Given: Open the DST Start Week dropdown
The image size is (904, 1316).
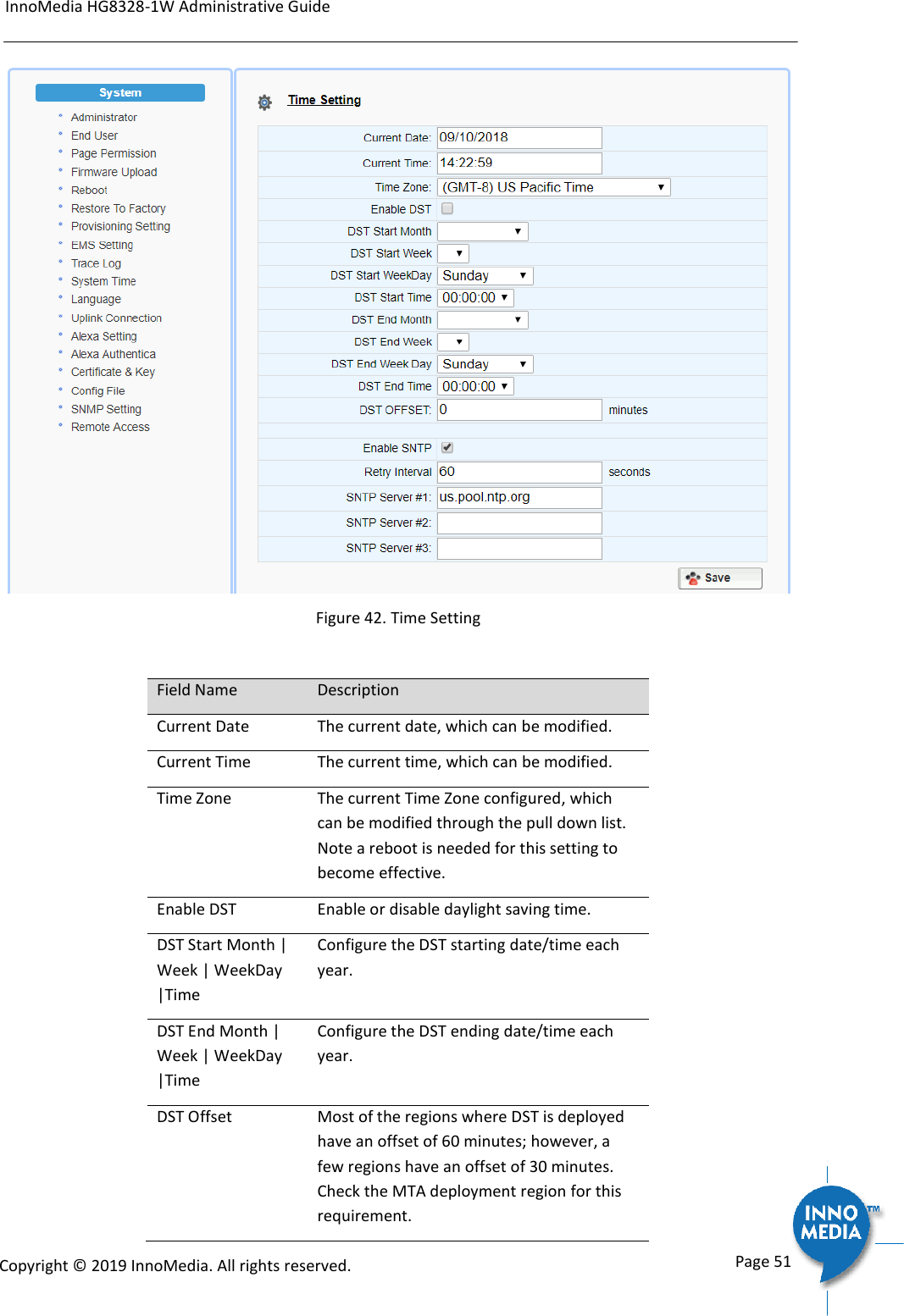Looking at the screenshot, I should click(x=454, y=252).
